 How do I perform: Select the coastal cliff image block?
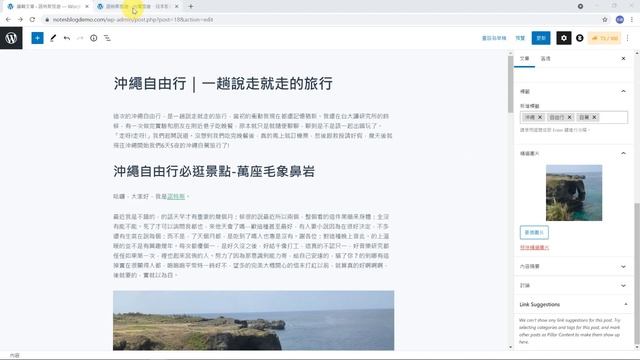pos(253,320)
